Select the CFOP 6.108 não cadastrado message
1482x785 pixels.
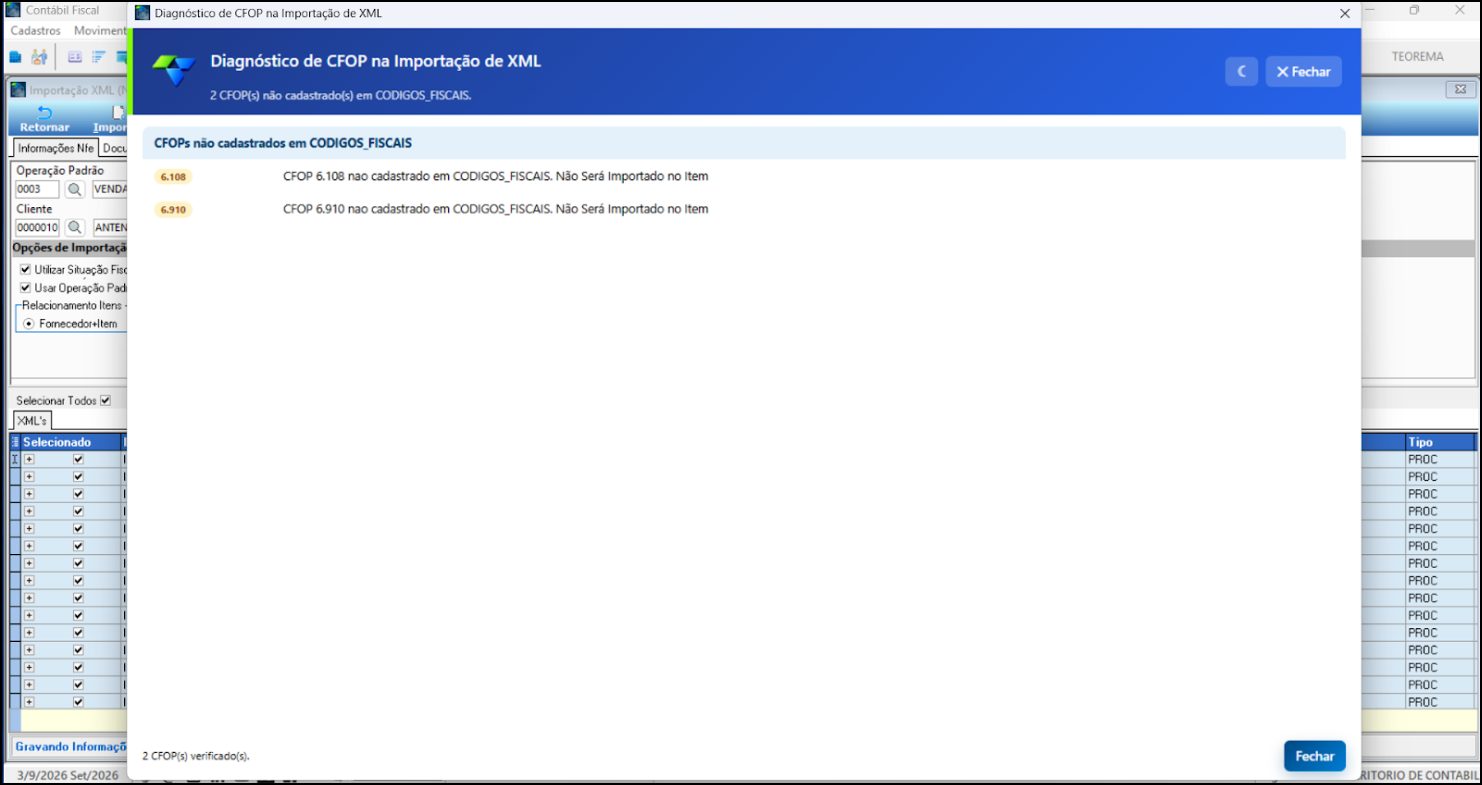(x=496, y=177)
